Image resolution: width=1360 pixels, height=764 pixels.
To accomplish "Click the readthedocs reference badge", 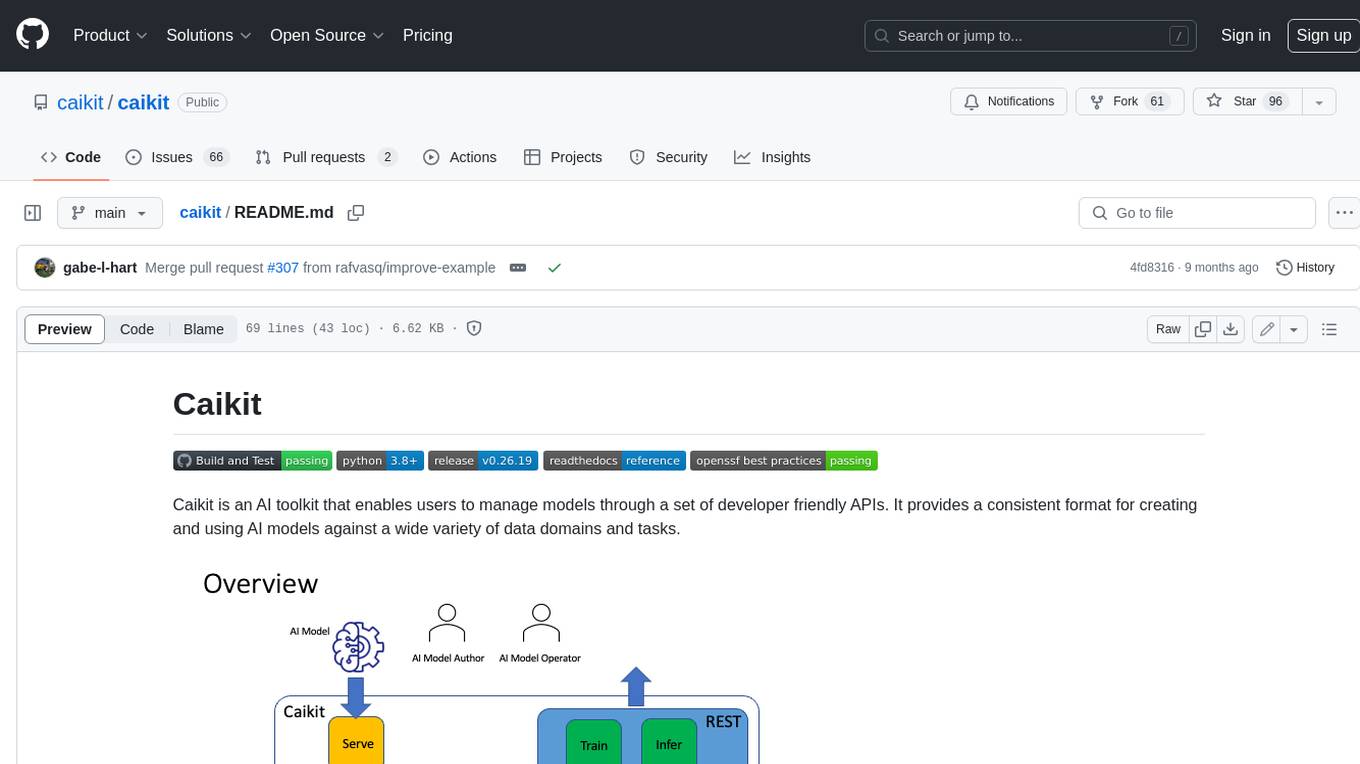I will point(614,461).
